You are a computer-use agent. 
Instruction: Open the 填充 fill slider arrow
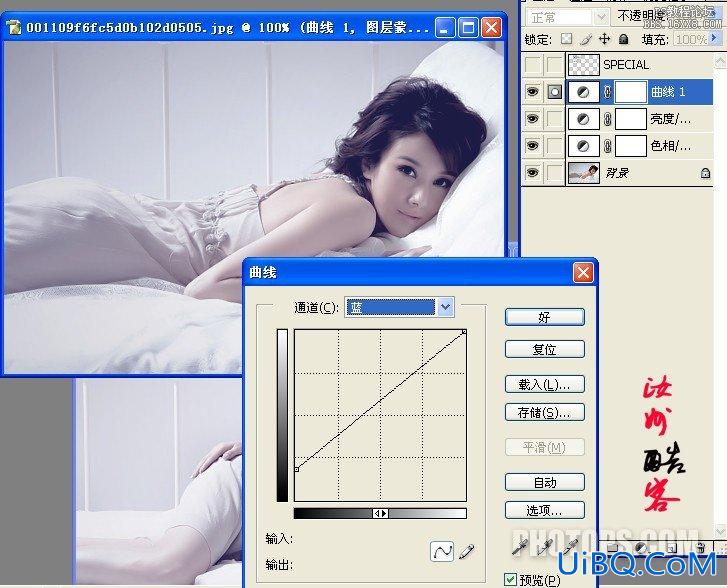coord(714,39)
